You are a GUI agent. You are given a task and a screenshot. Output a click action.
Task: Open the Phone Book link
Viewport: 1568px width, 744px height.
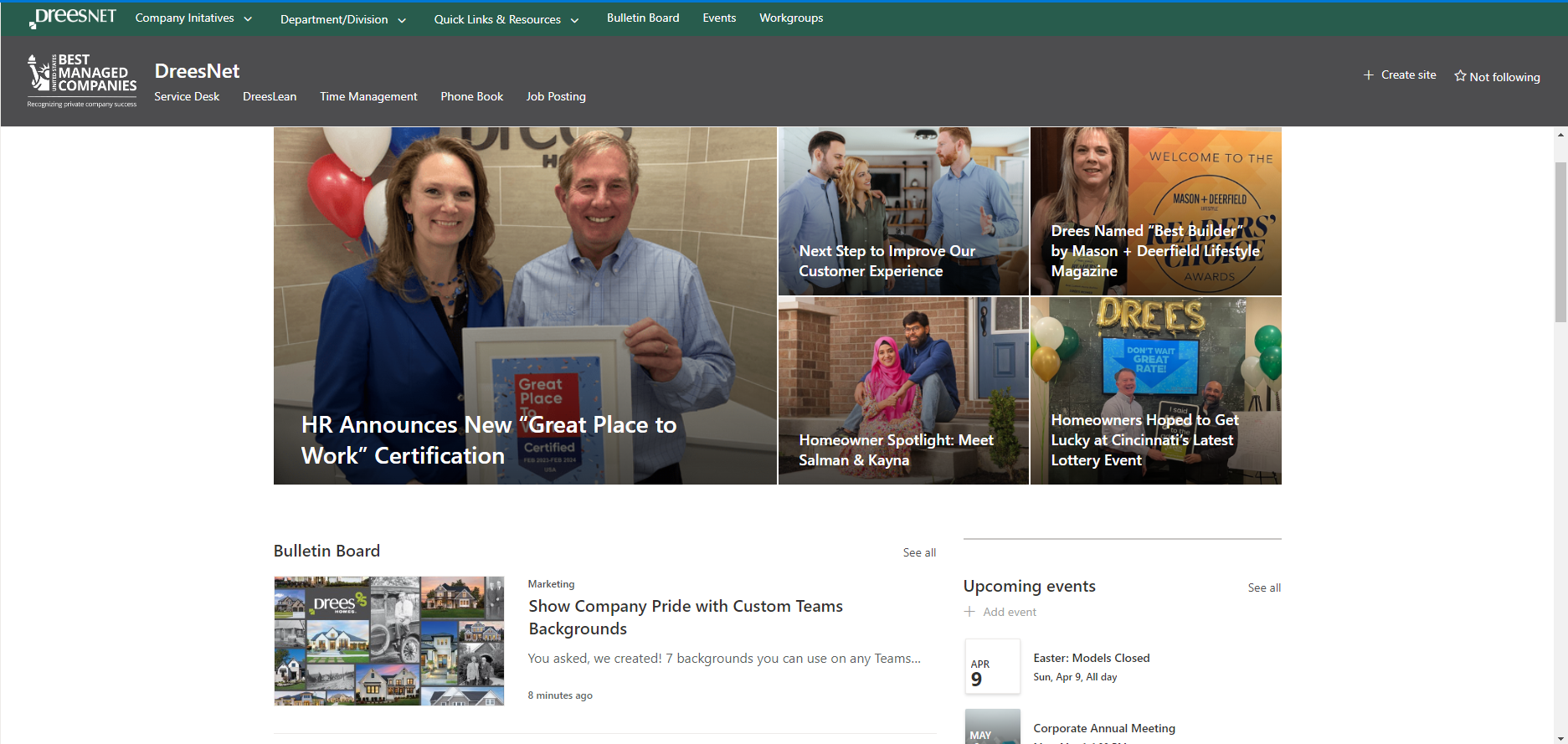tap(472, 96)
